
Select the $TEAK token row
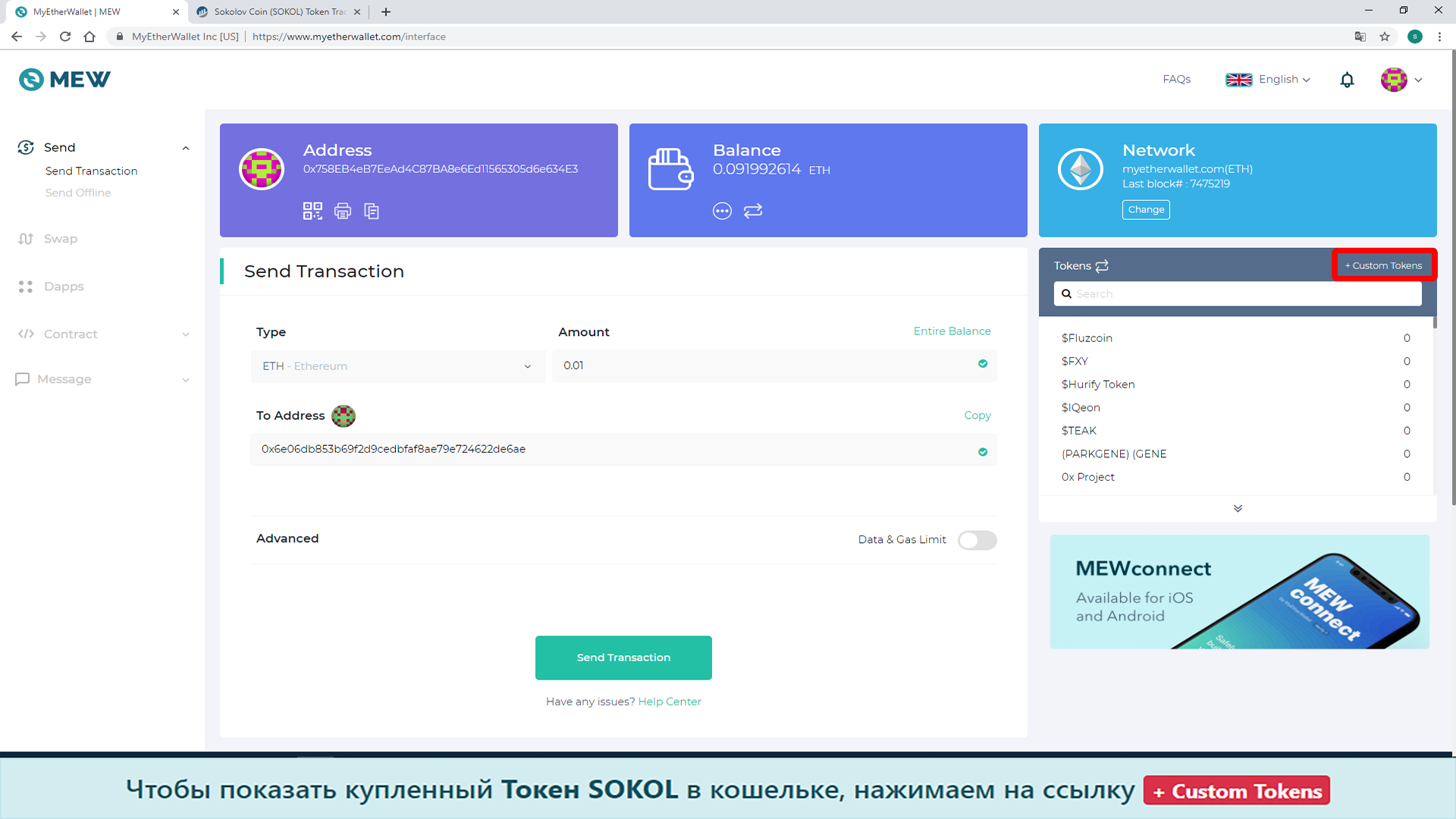[1236, 431]
